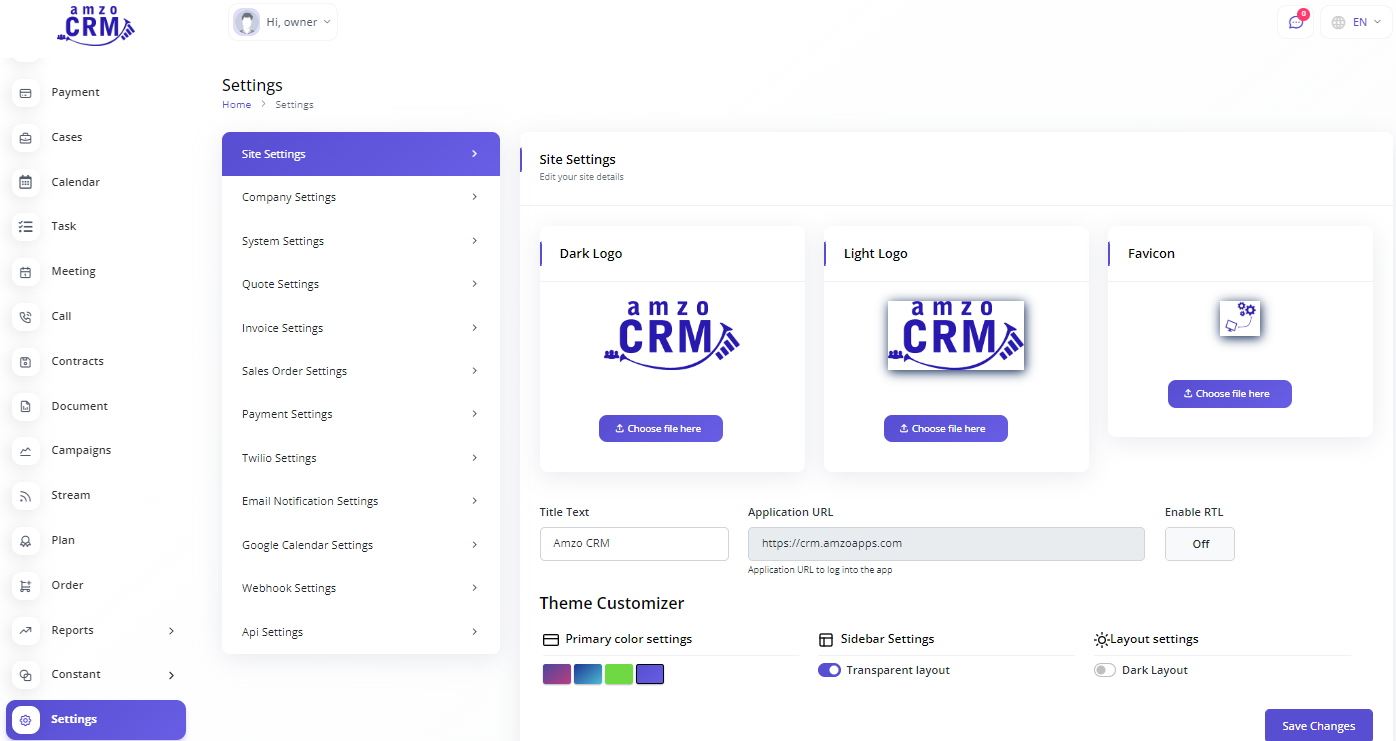Click the Invoice Settings chevron
Image resolution: width=1396 pixels, height=741 pixels.
pos(474,328)
